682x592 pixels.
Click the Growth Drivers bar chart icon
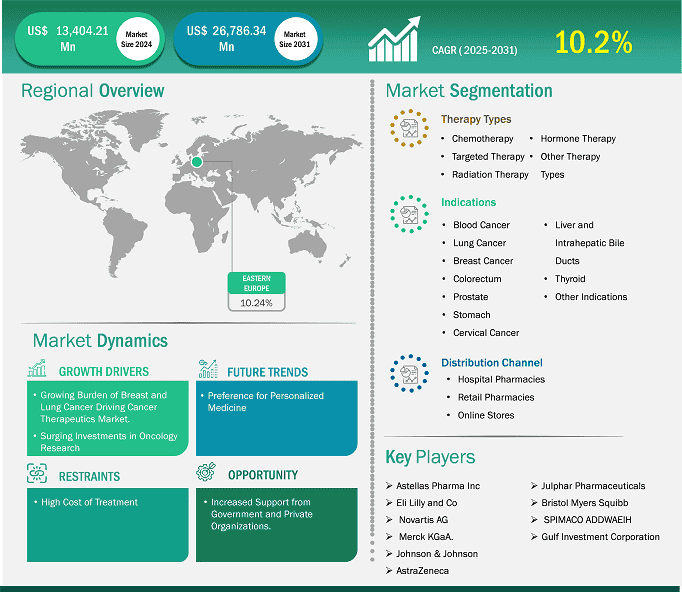37,368
